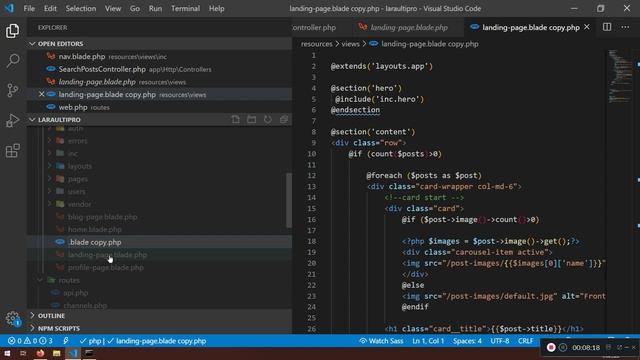
Task: Open api.php in the routes folder
Action: (x=76, y=293)
